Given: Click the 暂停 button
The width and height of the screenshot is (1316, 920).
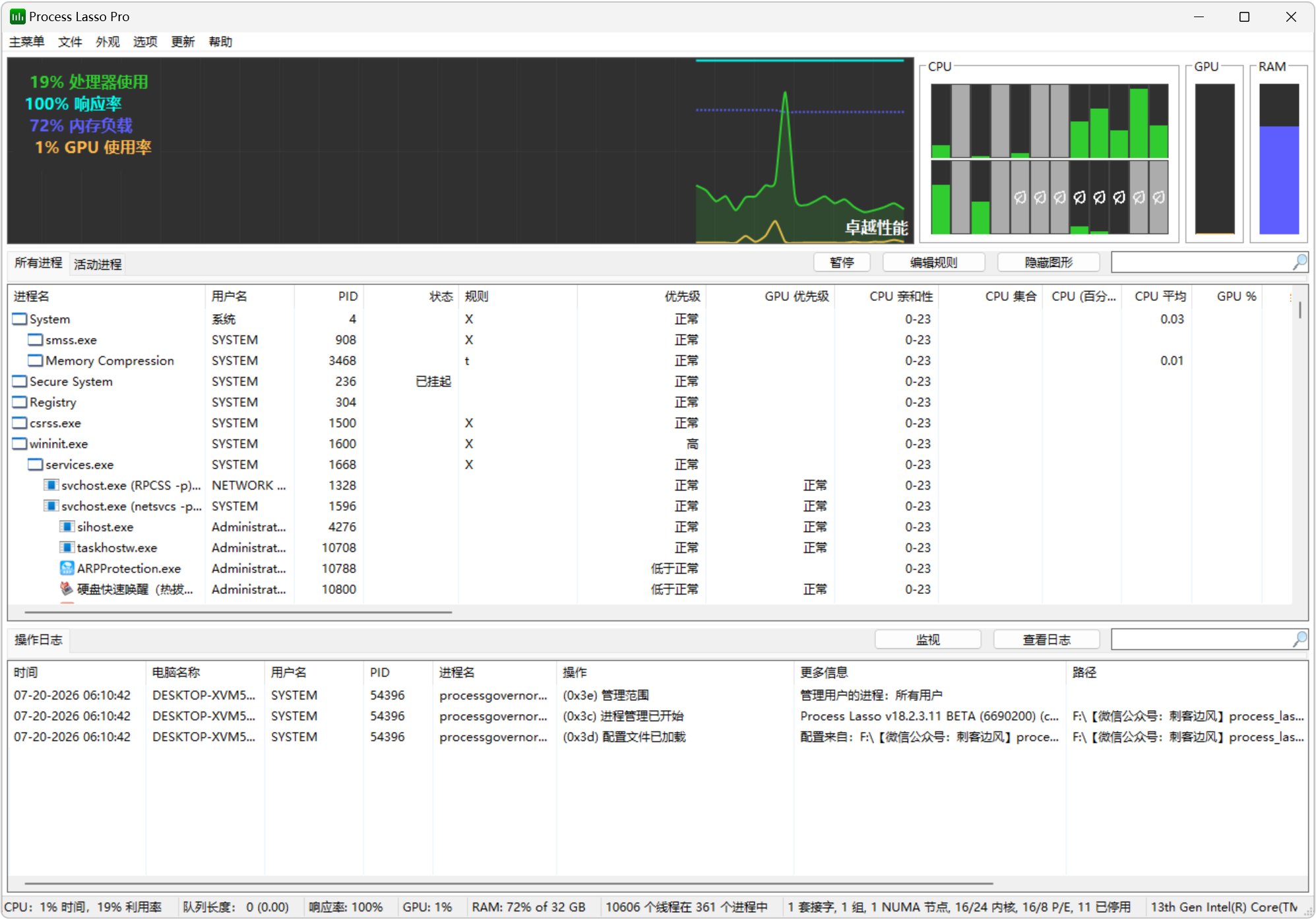Looking at the screenshot, I should [x=842, y=263].
